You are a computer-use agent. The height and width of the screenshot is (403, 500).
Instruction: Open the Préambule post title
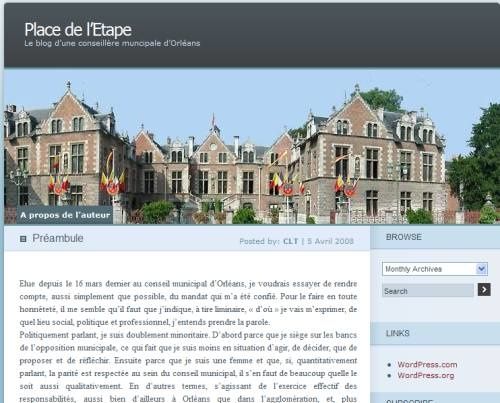pos(58,238)
